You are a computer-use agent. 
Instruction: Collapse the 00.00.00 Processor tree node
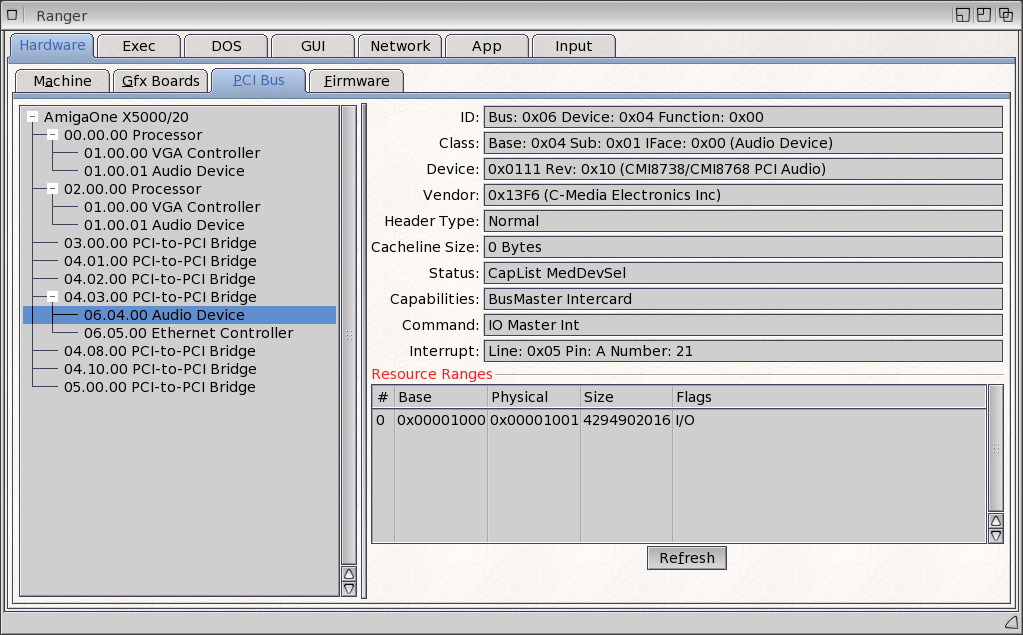(x=53, y=135)
